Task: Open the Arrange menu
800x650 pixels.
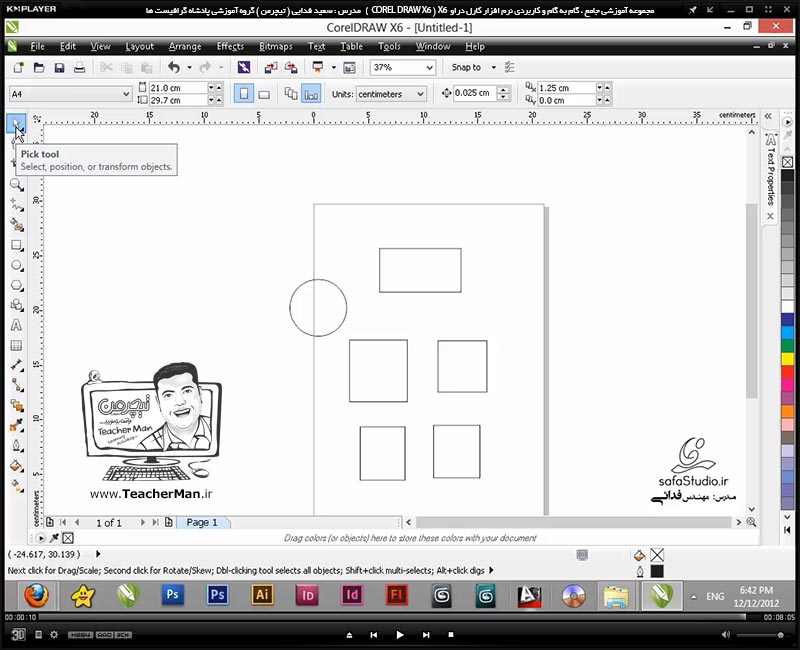Action: tap(185, 46)
